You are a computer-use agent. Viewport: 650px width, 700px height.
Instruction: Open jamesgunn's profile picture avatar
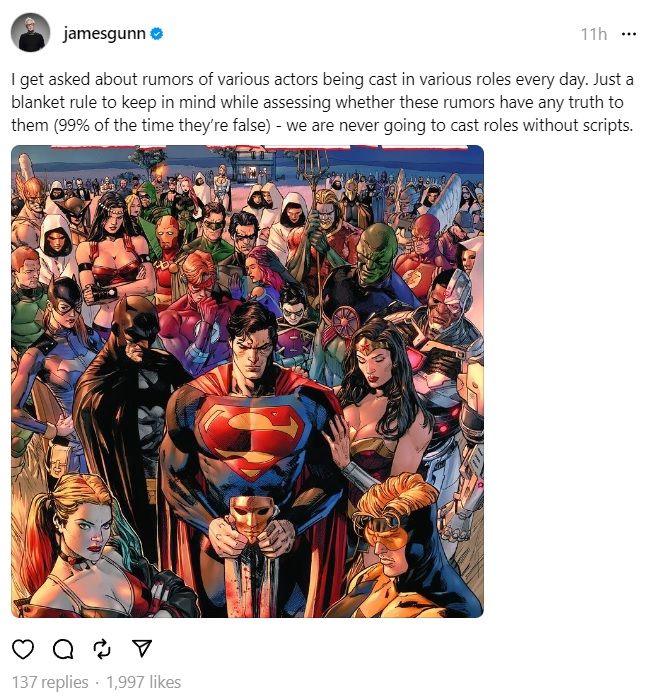point(30,33)
